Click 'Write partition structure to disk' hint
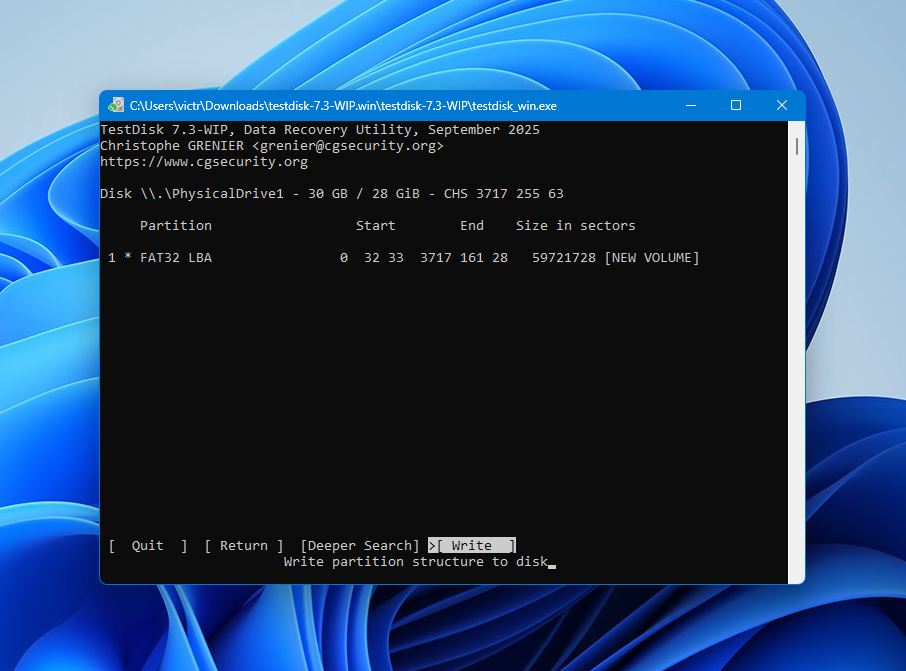Image resolution: width=906 pixels, height=671 pixels. (x=415, y=562)
